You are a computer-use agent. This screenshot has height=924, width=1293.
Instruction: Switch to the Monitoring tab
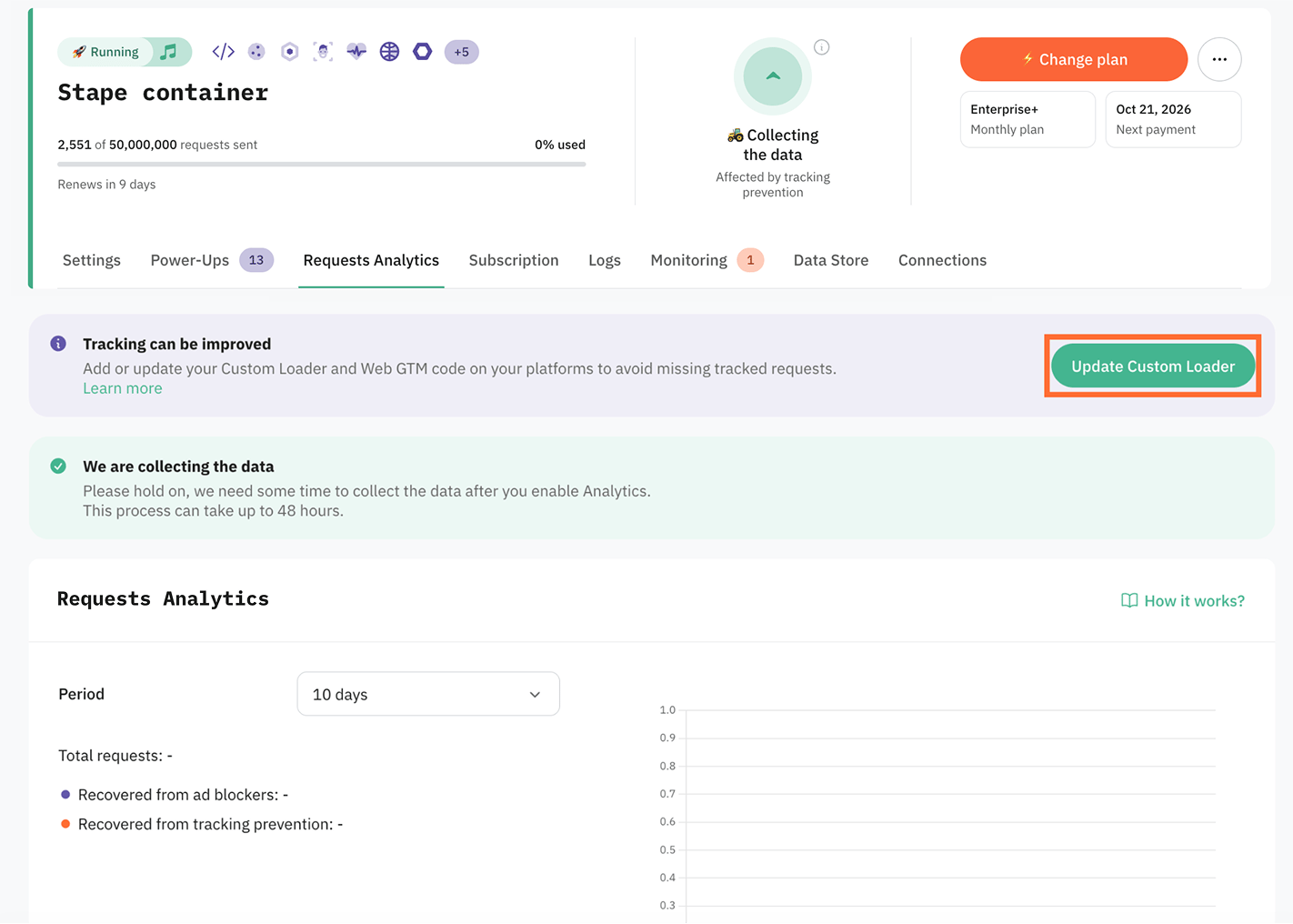click(x=707, y=260)
